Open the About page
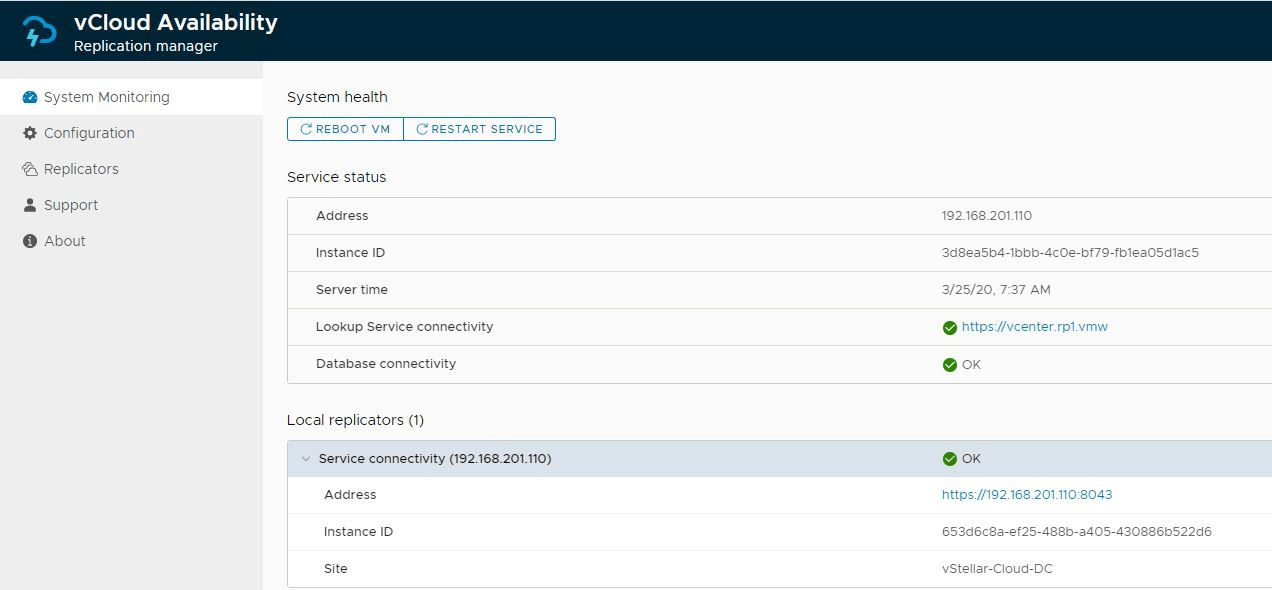Image resolution: width=1272 pixels, height=590 pixels. point(131,241)
